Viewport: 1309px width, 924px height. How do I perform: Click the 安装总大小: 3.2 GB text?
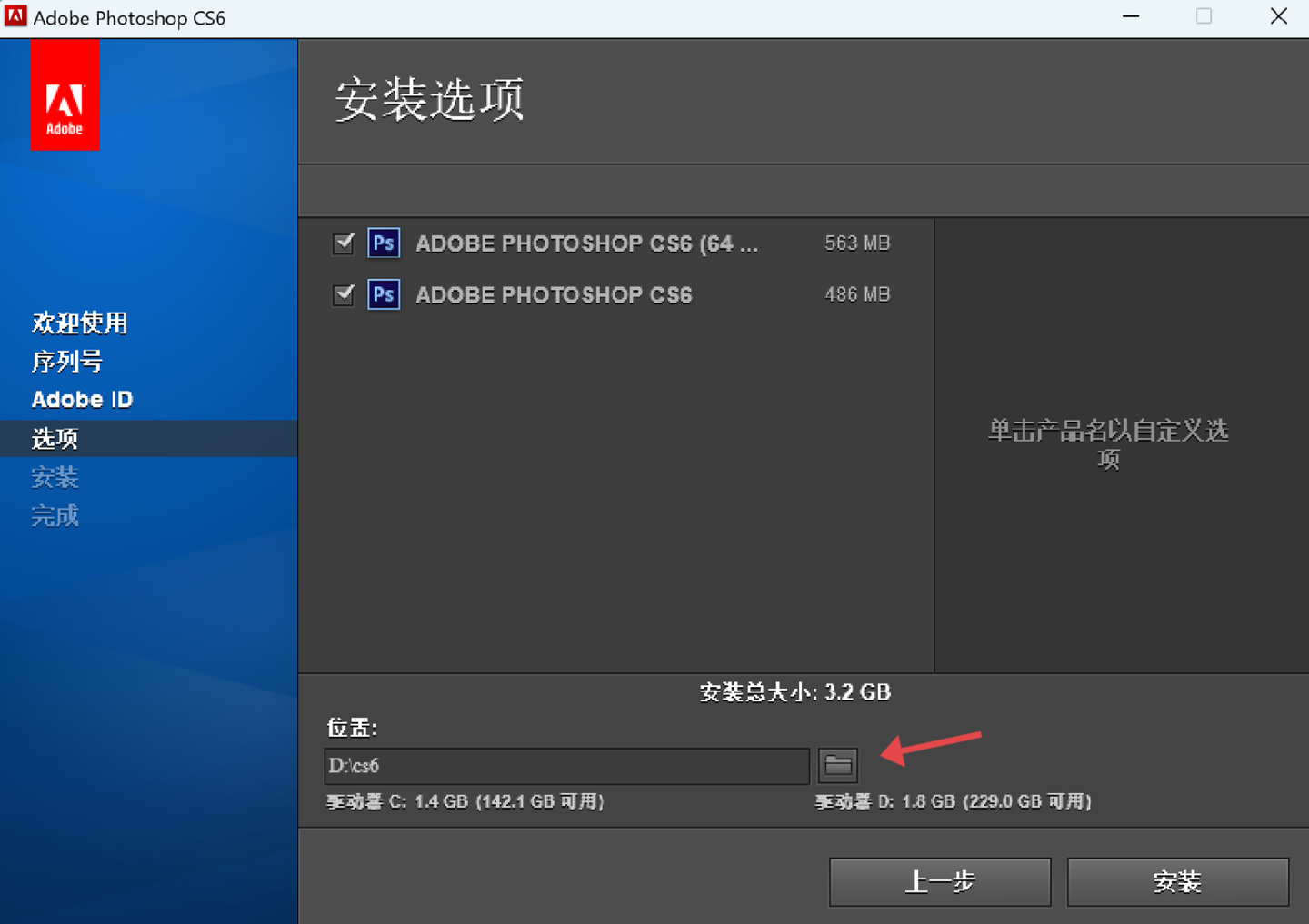795,692
